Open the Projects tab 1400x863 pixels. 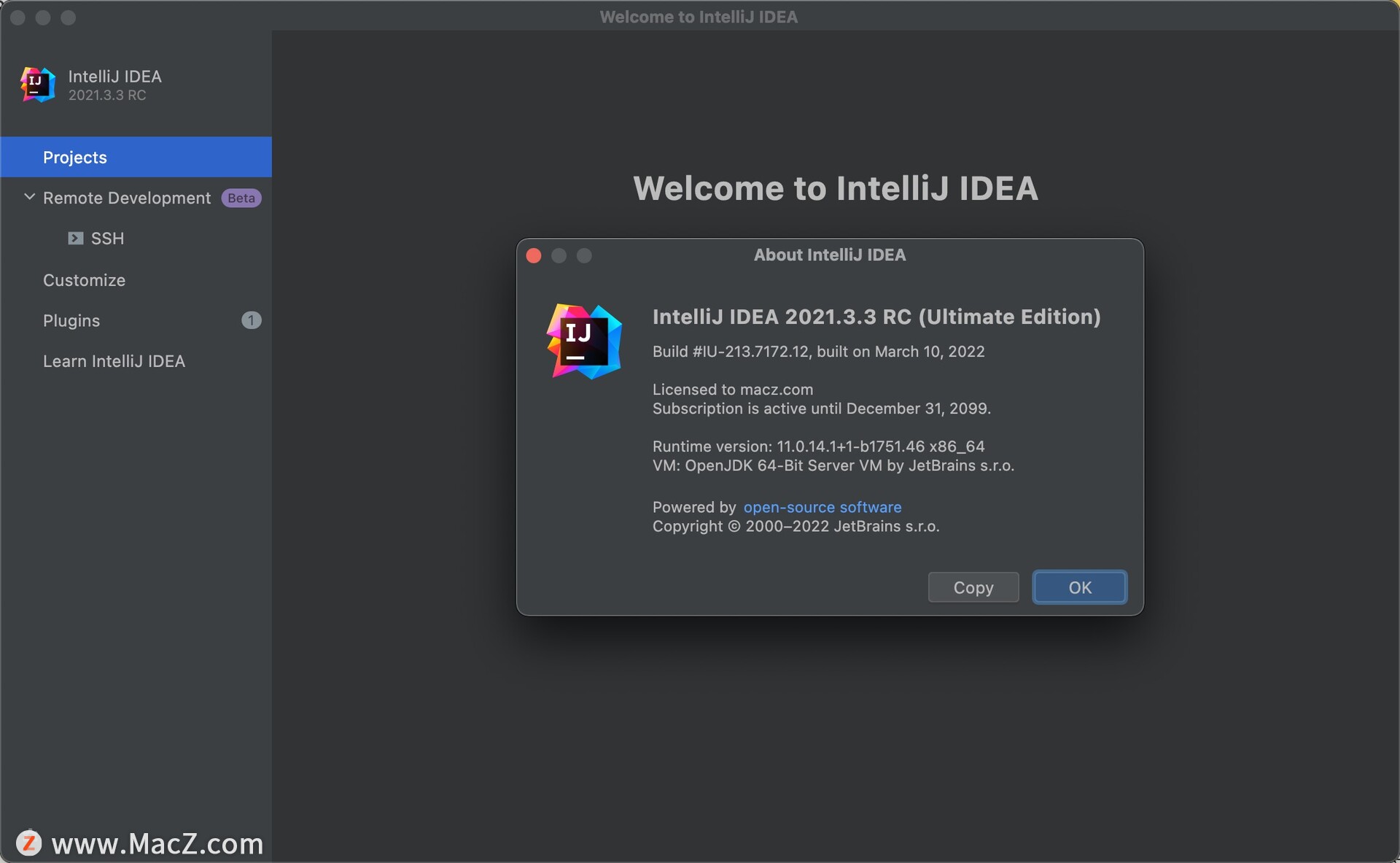coord(136,157)
